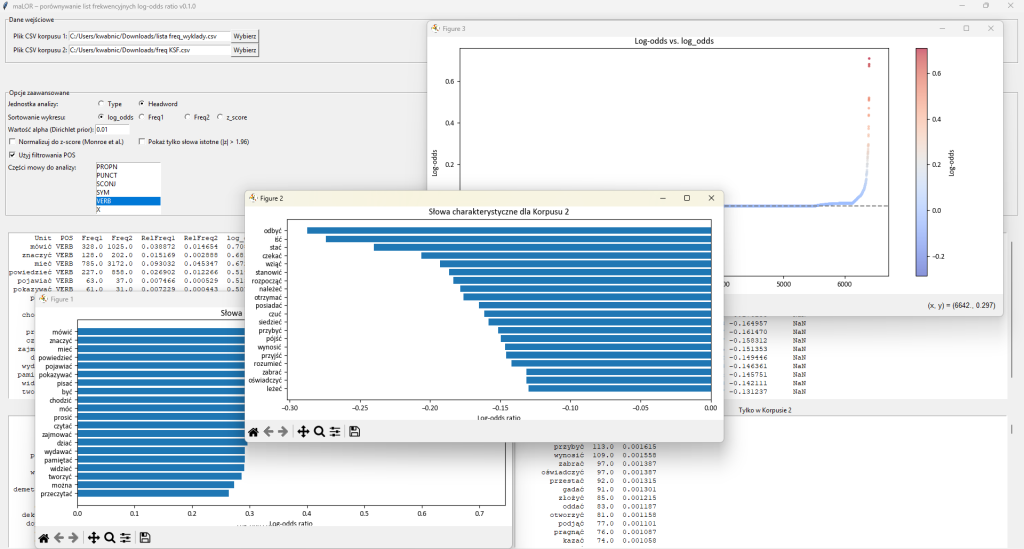
Task: Save Figure 1 with the floppy disk icon
Action: 145,538
